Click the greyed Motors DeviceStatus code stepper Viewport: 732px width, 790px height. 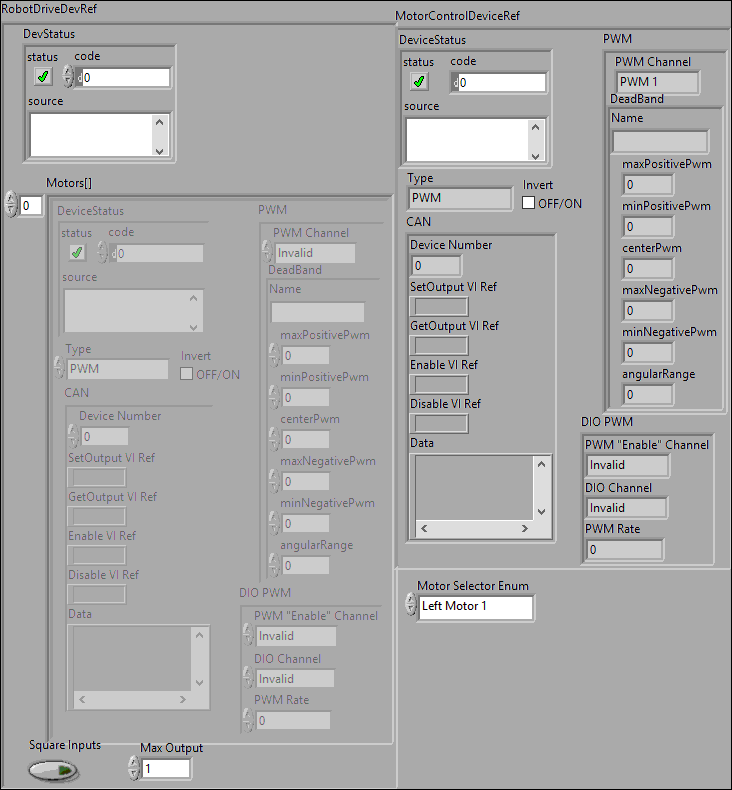103,252
